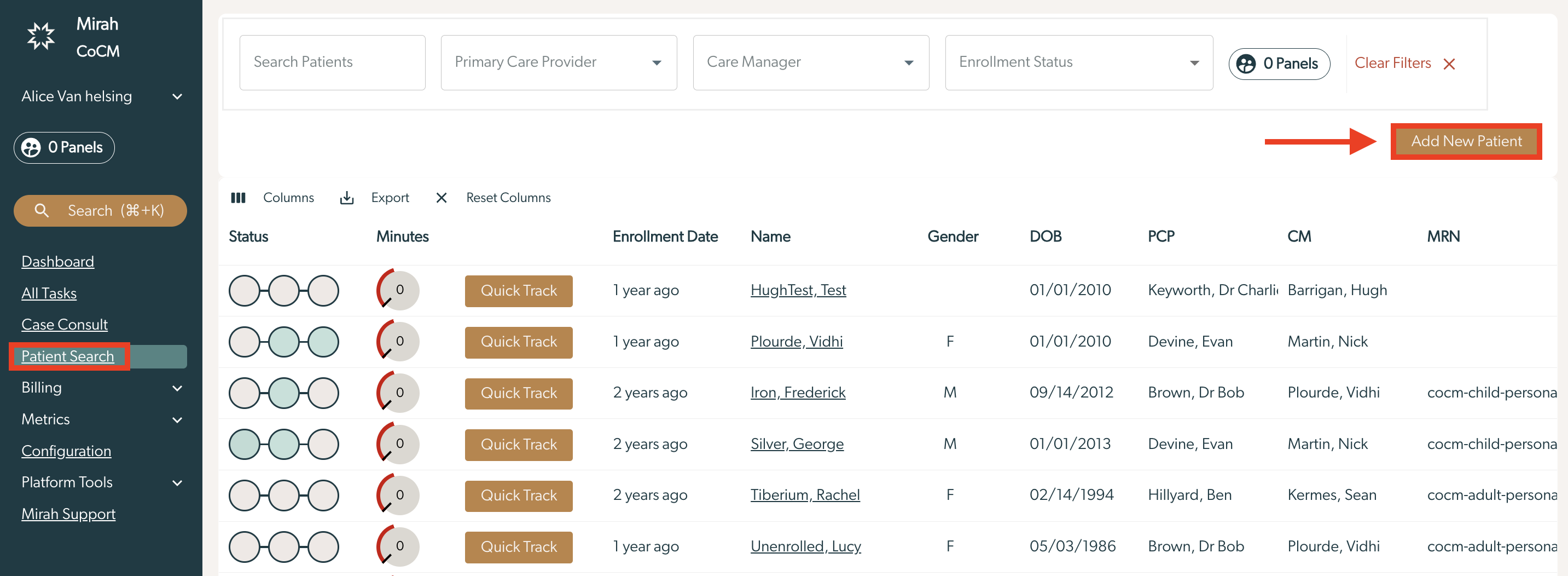Click the Columns grid icon

click(x=238, y=198)
